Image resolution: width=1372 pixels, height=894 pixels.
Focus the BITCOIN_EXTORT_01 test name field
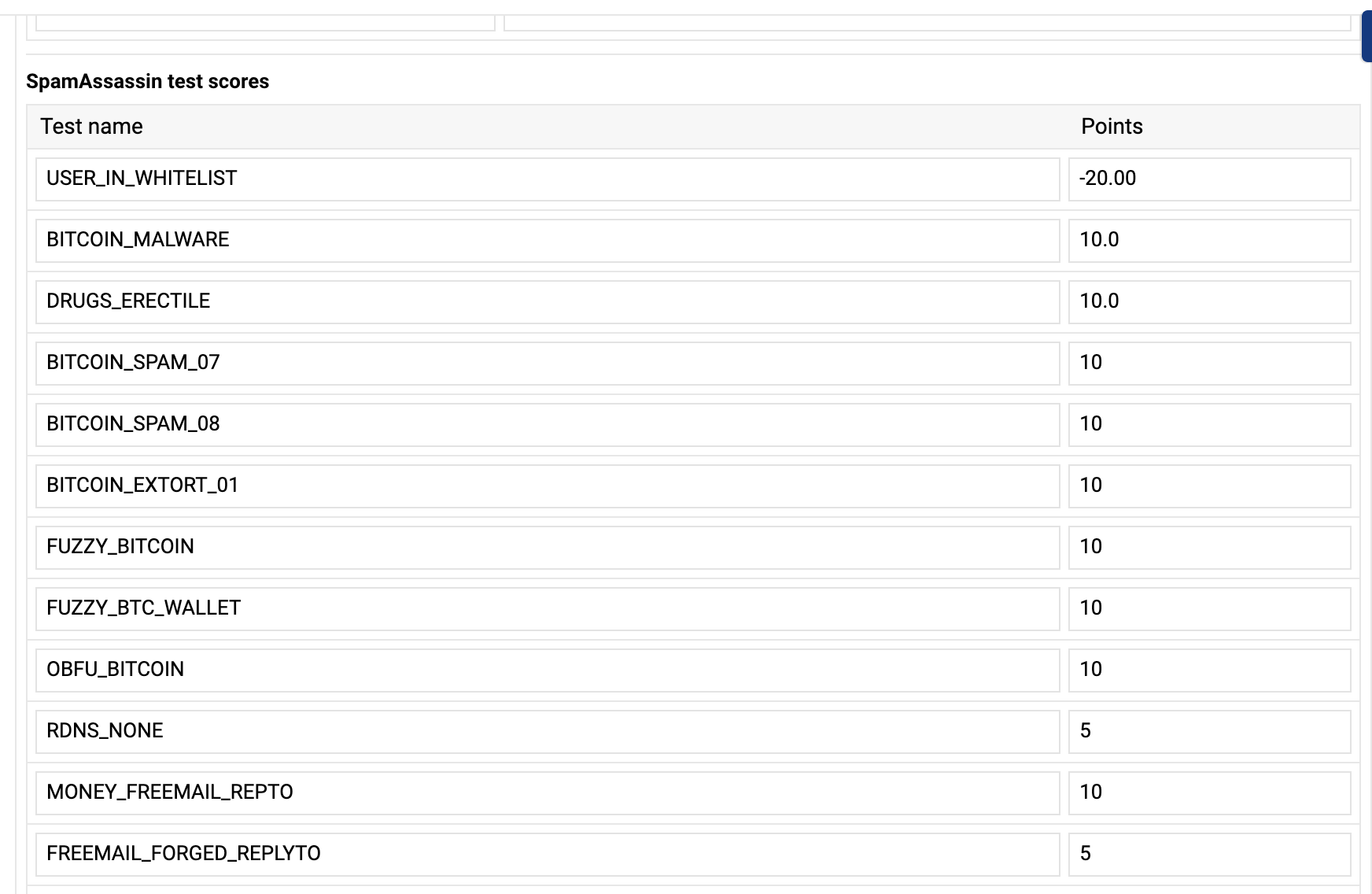click(x=547, y=486)
